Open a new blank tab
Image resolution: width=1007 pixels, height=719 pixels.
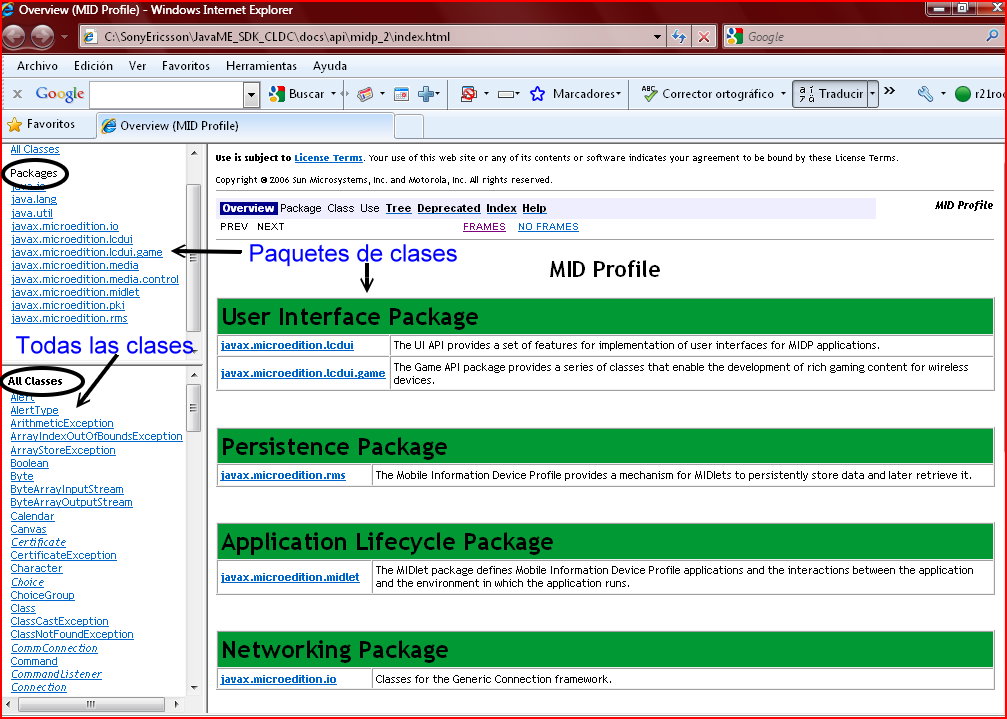(408, 126)
